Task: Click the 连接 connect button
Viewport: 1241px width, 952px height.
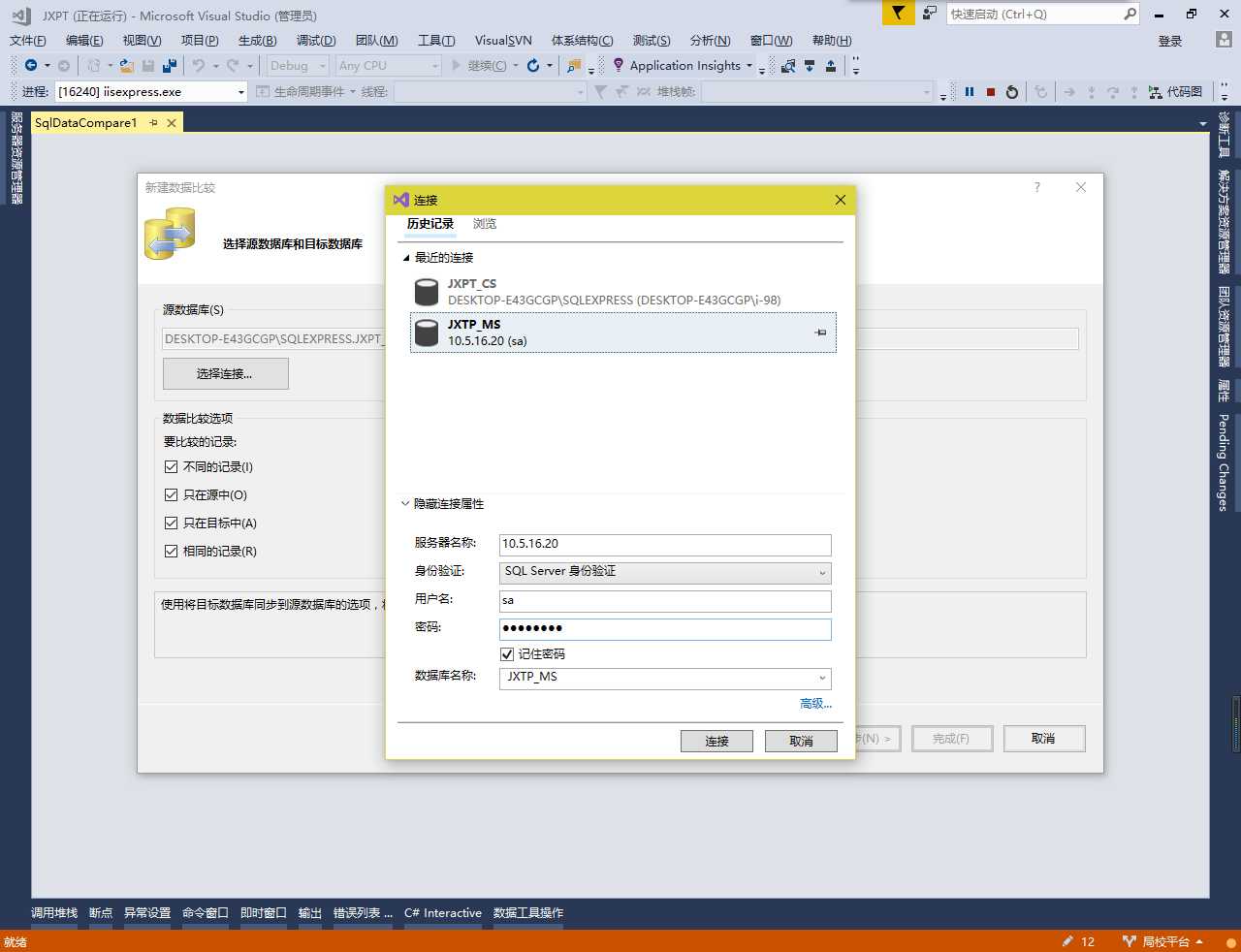Action: click(716, 742)
